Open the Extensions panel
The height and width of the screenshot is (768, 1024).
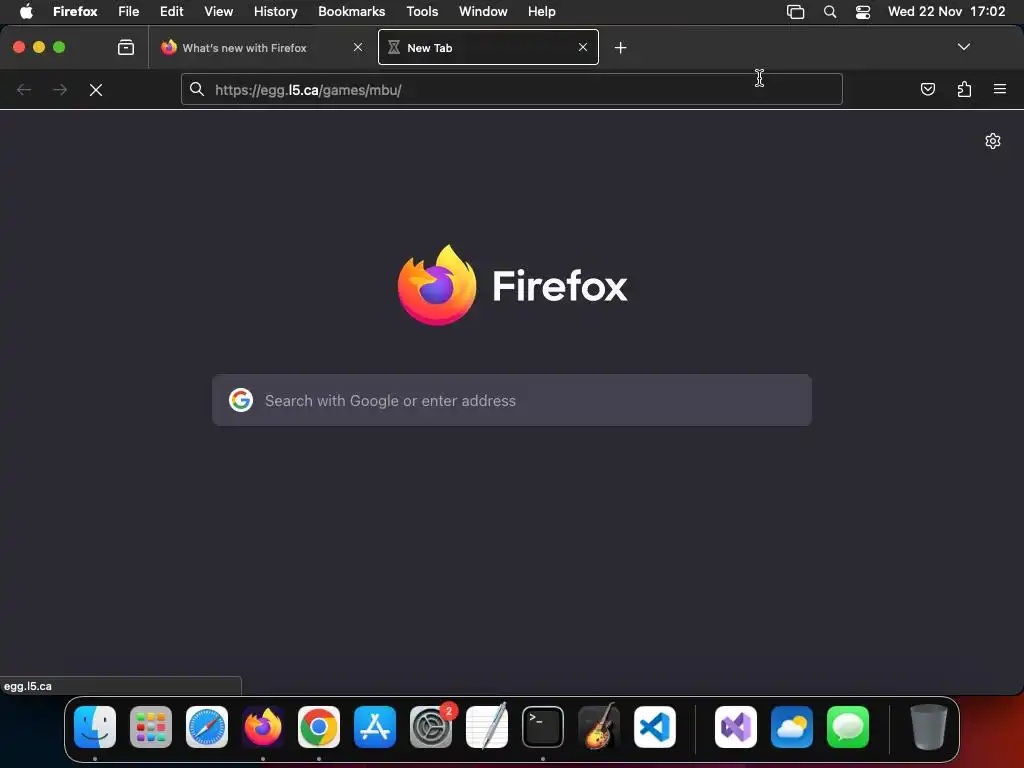964,89
